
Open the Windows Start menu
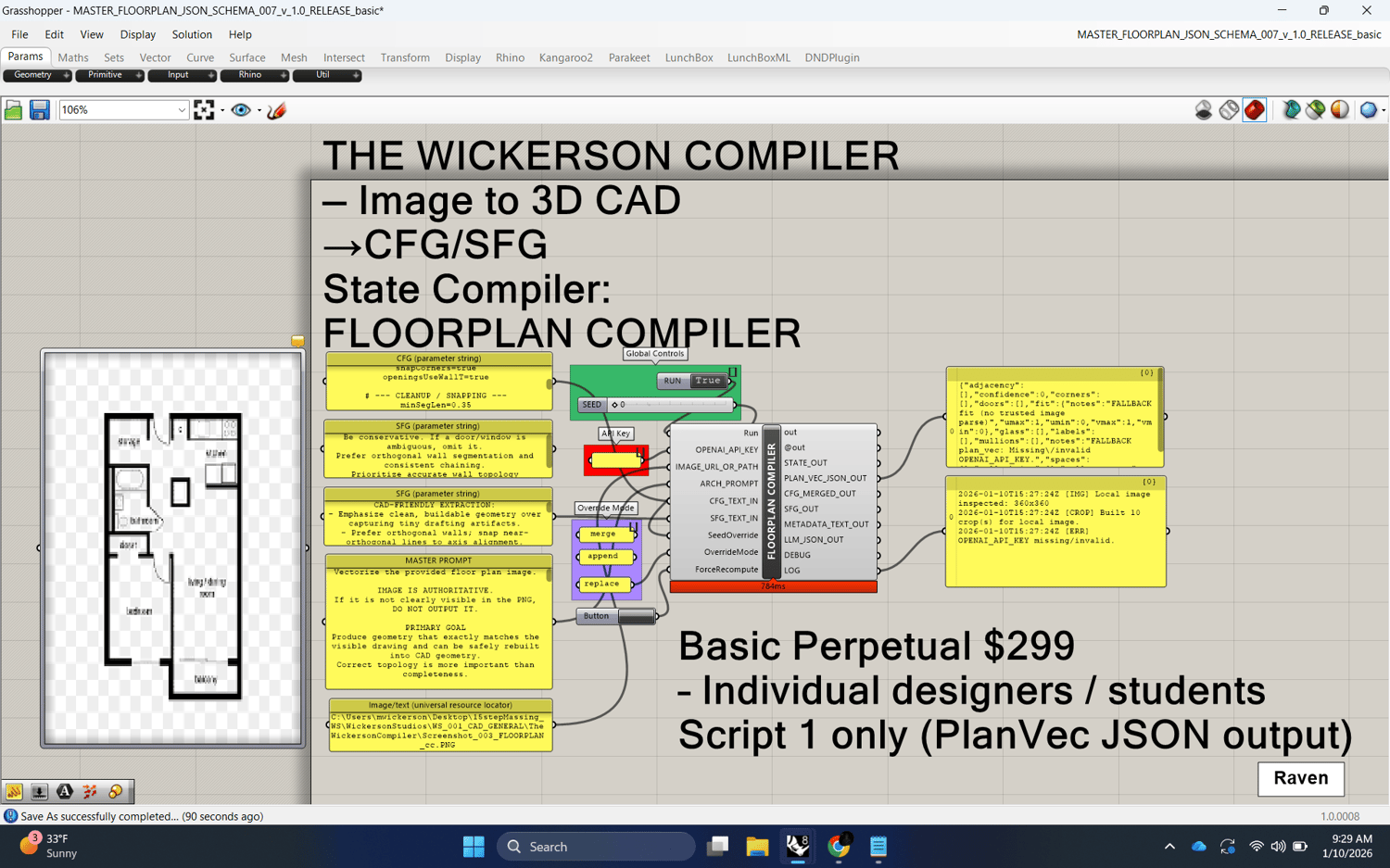(x=474, y=847)
